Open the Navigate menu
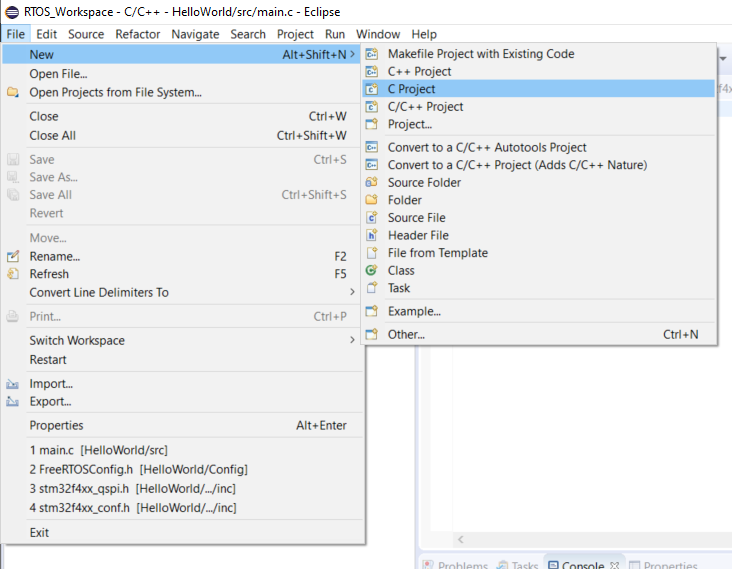This screenshot has width=732, height=569. [x=195, y=34]
